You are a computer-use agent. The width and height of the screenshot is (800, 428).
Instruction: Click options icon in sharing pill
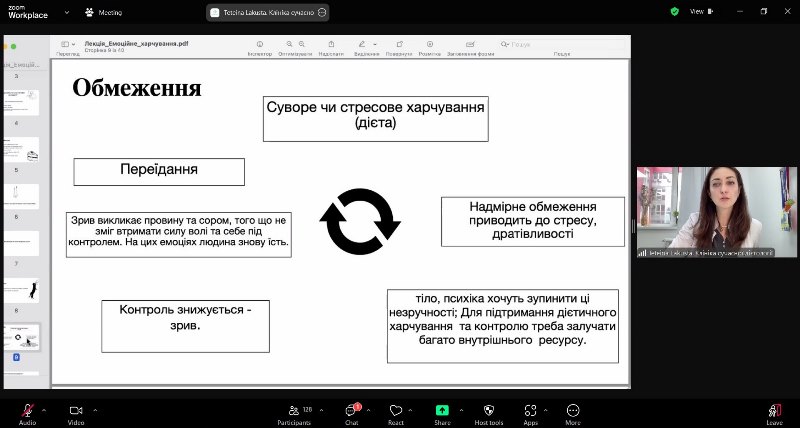pos(322,13)
